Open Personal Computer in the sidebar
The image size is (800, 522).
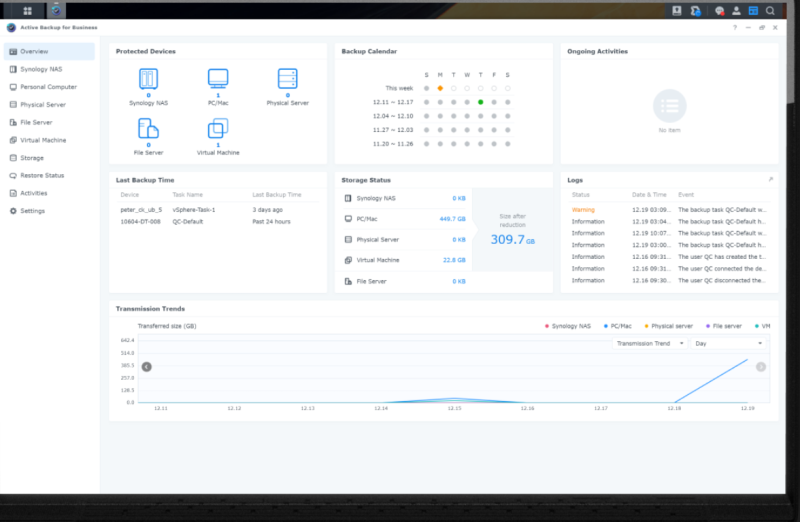pos(49,87)
